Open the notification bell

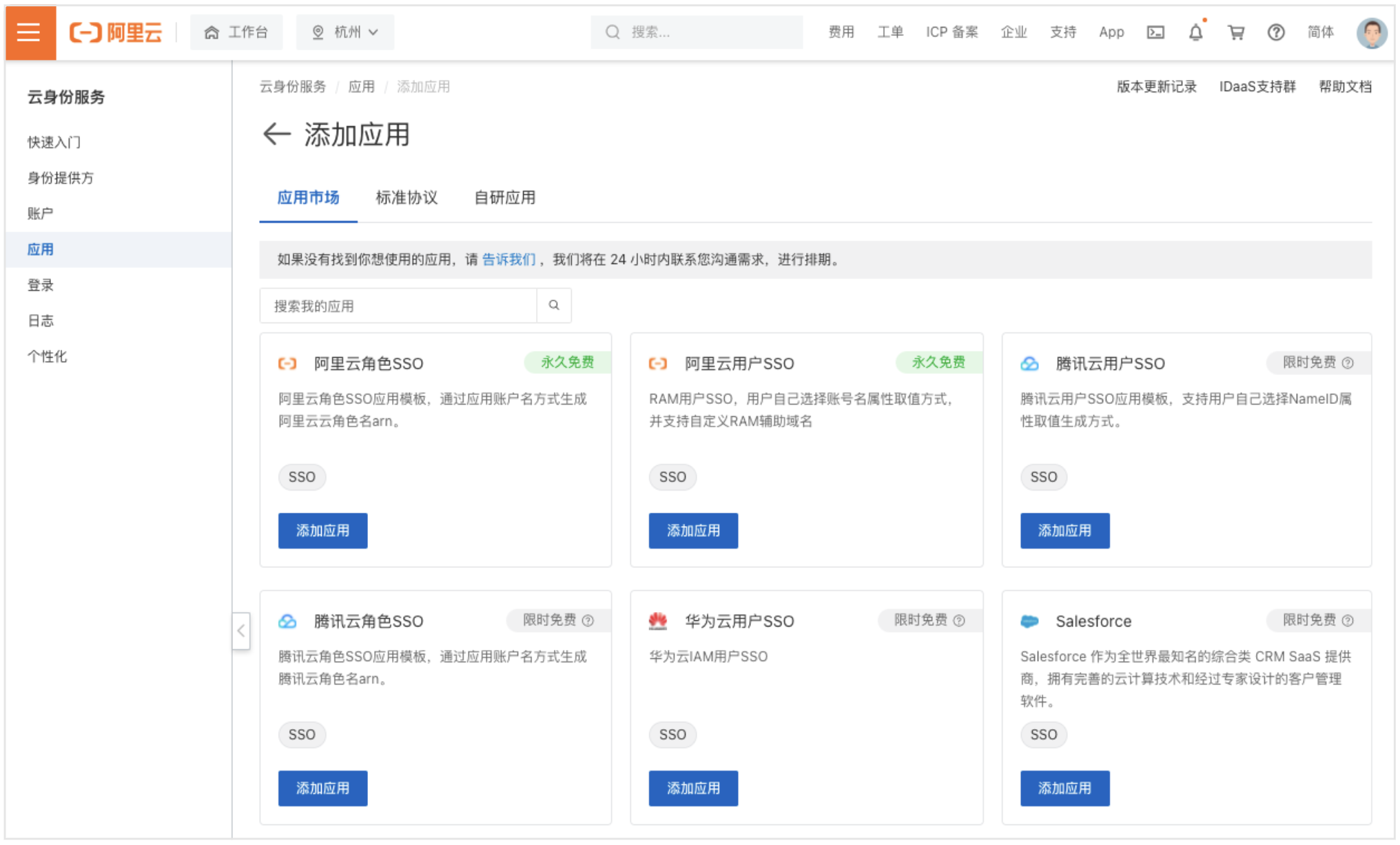tap(1195, 32)
